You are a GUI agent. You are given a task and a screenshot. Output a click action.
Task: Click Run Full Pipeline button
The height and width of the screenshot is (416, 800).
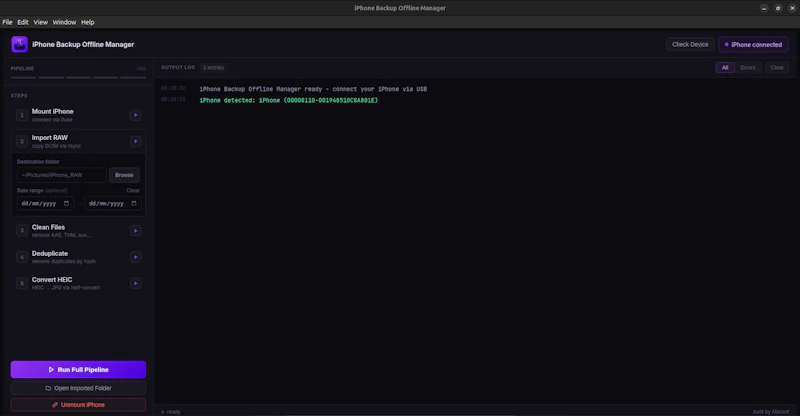coord(78,370)
